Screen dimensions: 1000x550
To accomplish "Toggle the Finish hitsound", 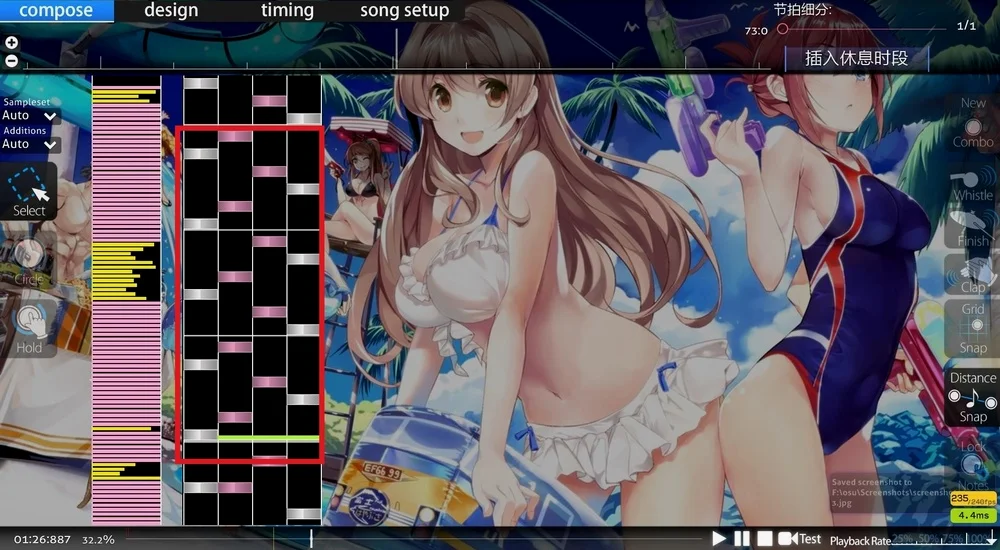I will pos(973,228).
